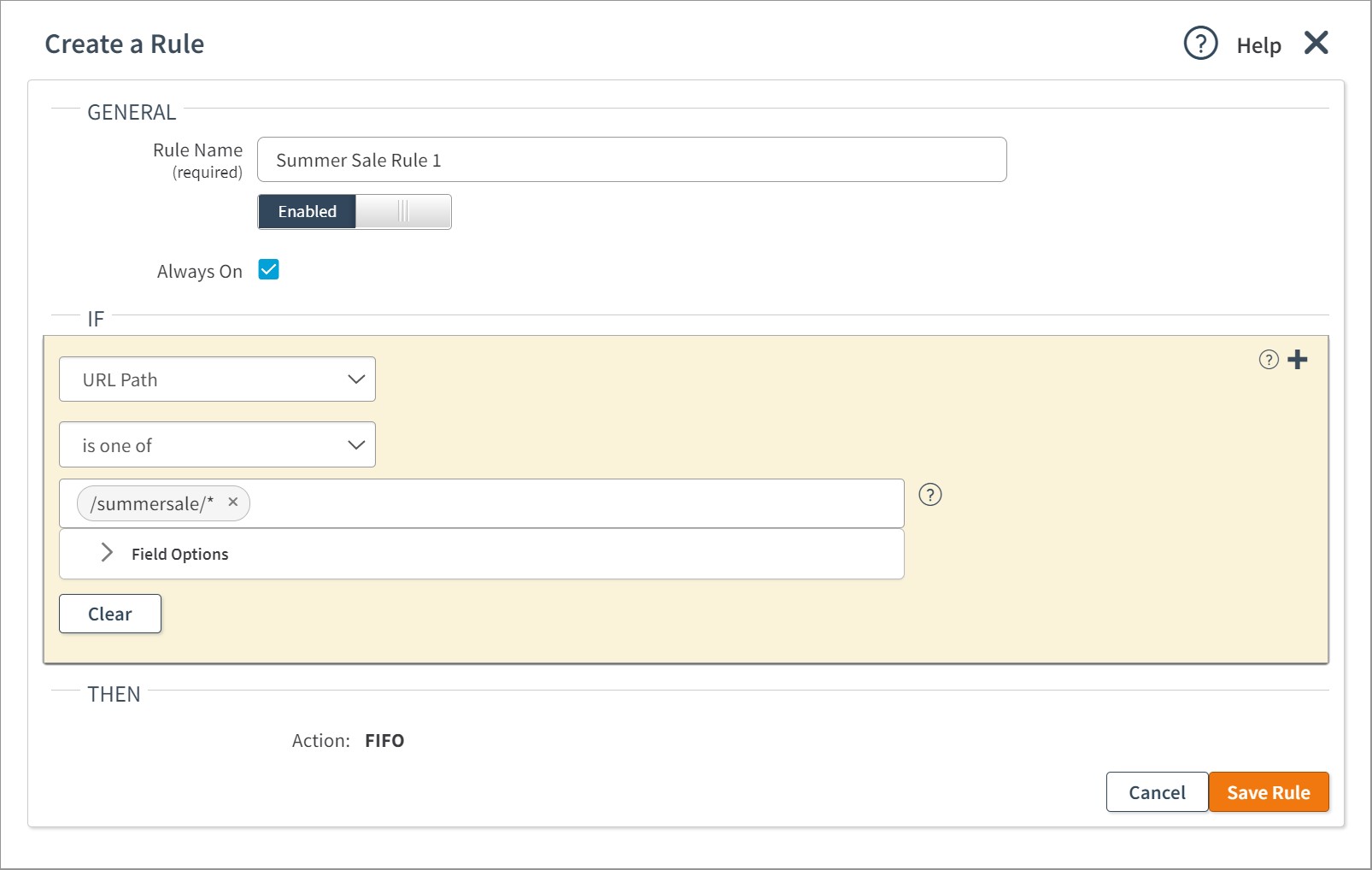The height and width of the screenshot is (870, 1372).
Task: Click help icon beside the URL path values field
Action: [x=929, y=495]
